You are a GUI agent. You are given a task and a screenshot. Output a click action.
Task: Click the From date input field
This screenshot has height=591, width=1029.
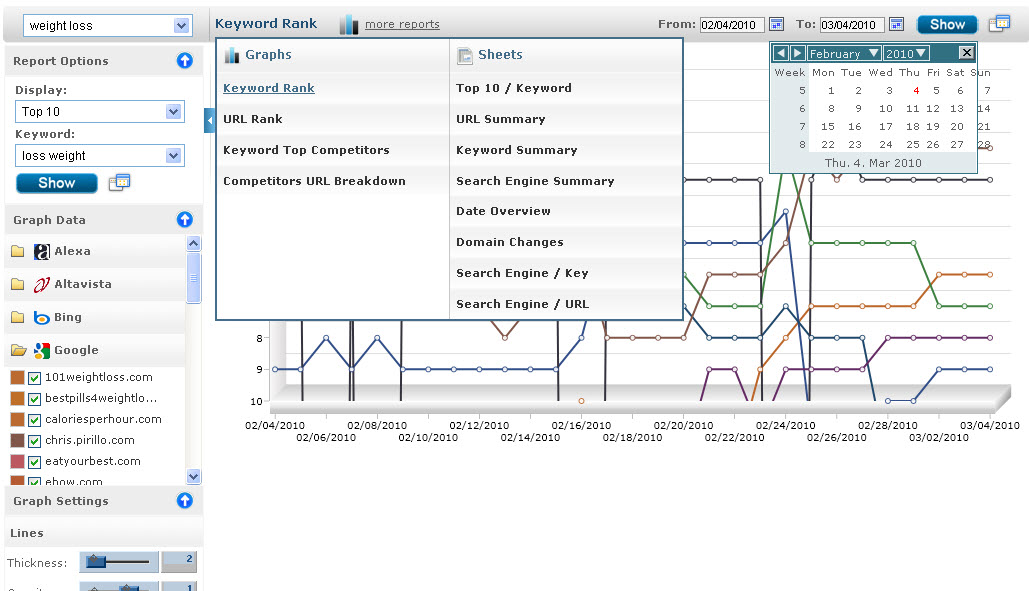pyautogui.click(x=731, y=25)
